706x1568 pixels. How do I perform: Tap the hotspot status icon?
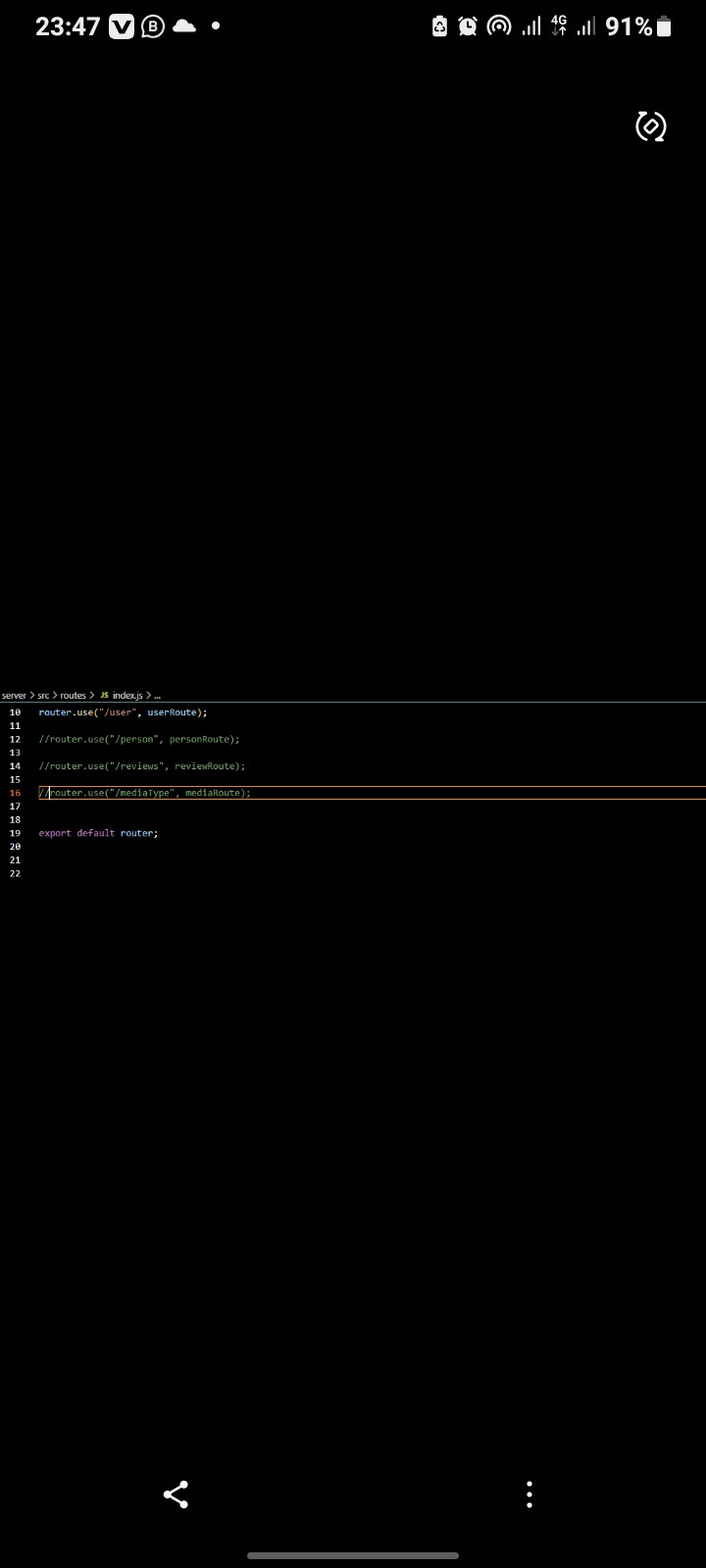point(499,26)
